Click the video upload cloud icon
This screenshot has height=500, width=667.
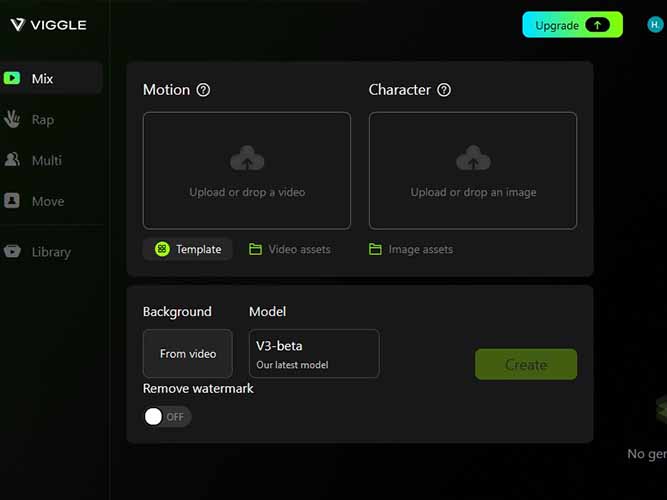click(x=247, y=158)
